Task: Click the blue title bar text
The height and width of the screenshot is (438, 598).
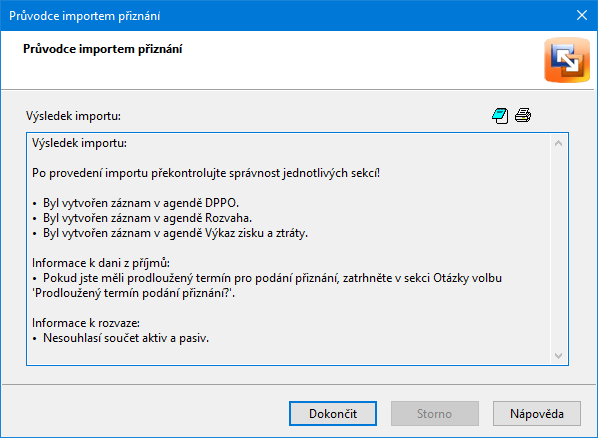Action: (x=85, y=16)
